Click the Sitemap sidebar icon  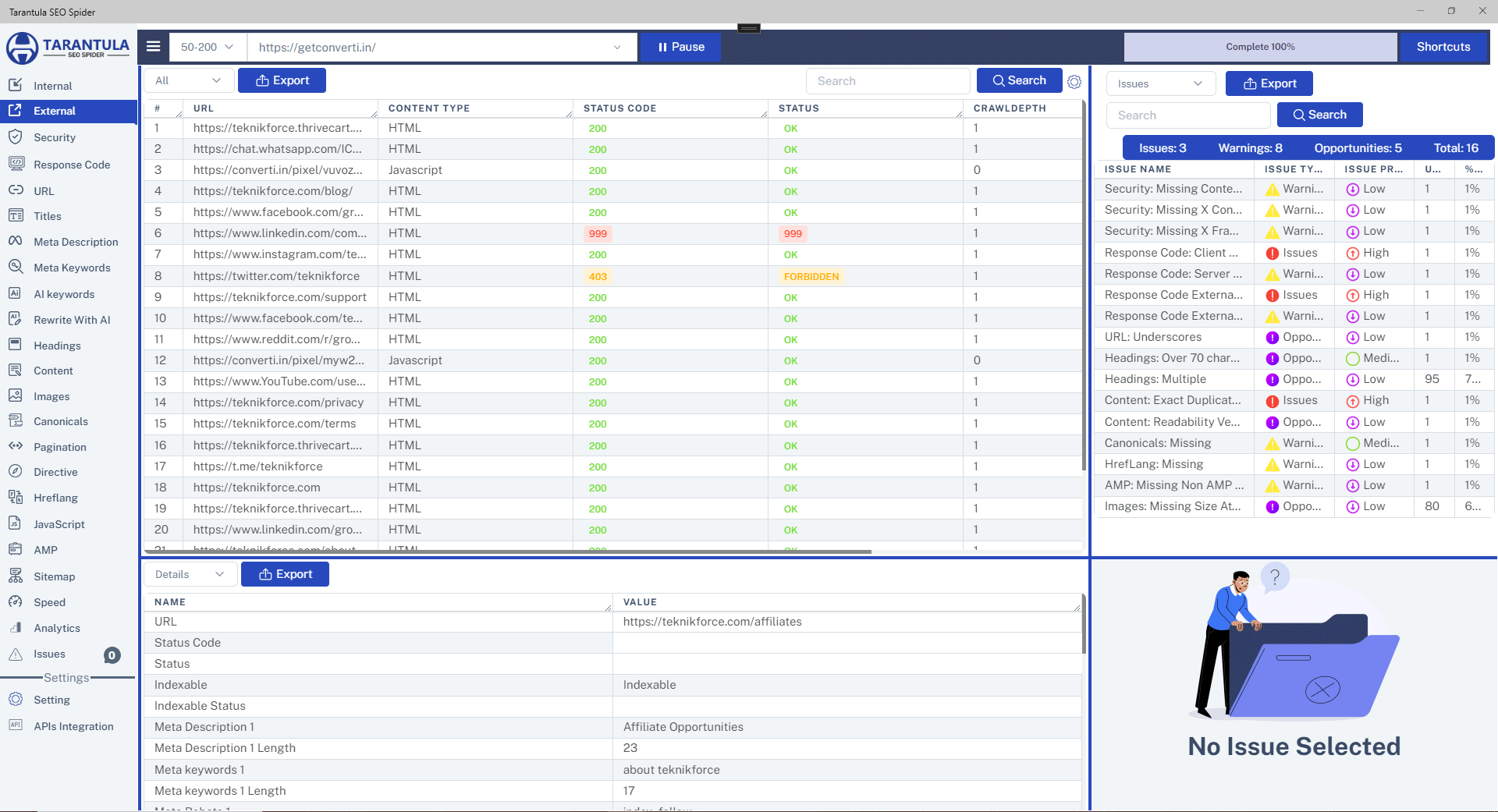coord(16,576)
